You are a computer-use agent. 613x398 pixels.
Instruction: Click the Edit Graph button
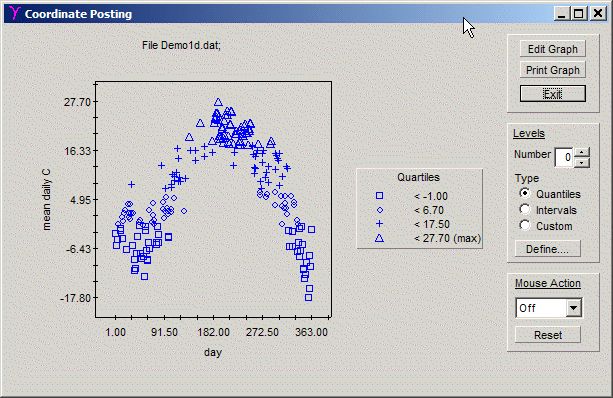[552, 49]
